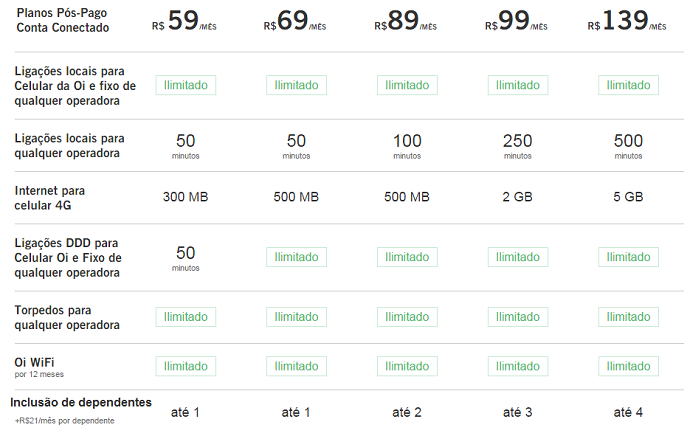
Task: Click the R$ 59/mês plan price
Action: click(185, 22)
